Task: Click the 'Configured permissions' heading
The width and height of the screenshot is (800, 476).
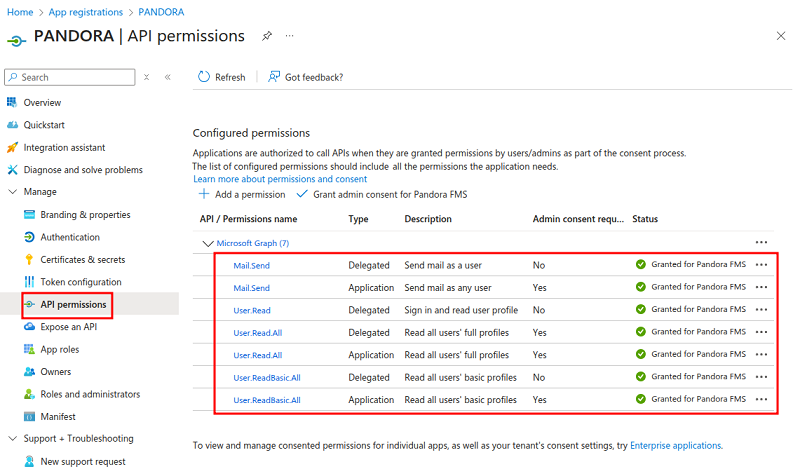Action: [x=251, y=133]
